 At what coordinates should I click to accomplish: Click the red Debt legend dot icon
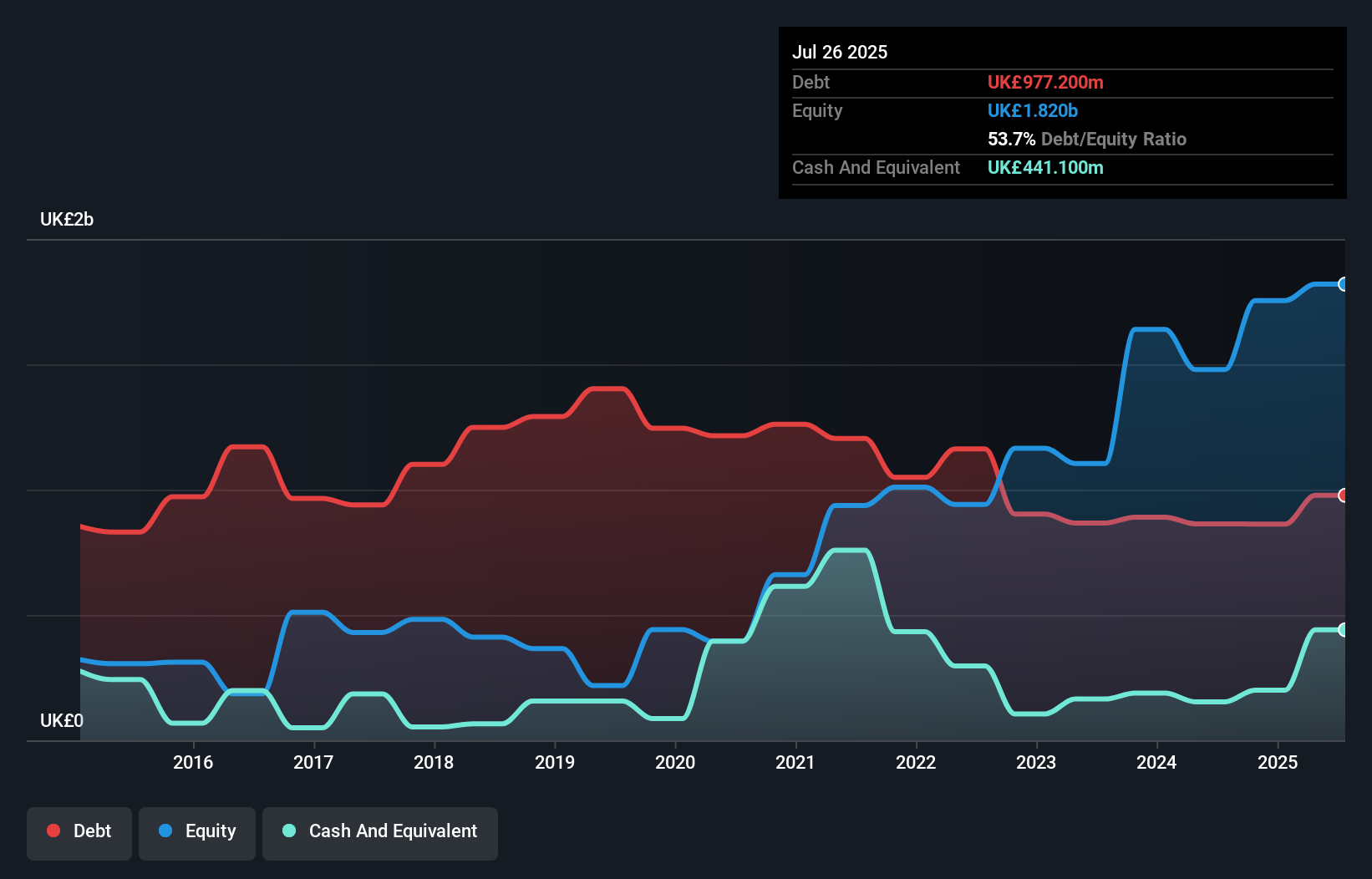[x=52, y=831]
